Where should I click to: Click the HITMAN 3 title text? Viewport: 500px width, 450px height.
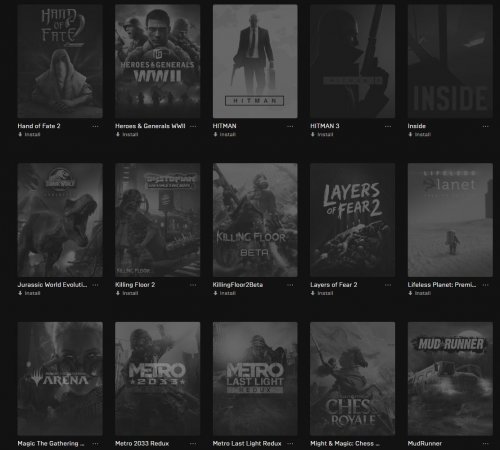(x=325, y=126)
